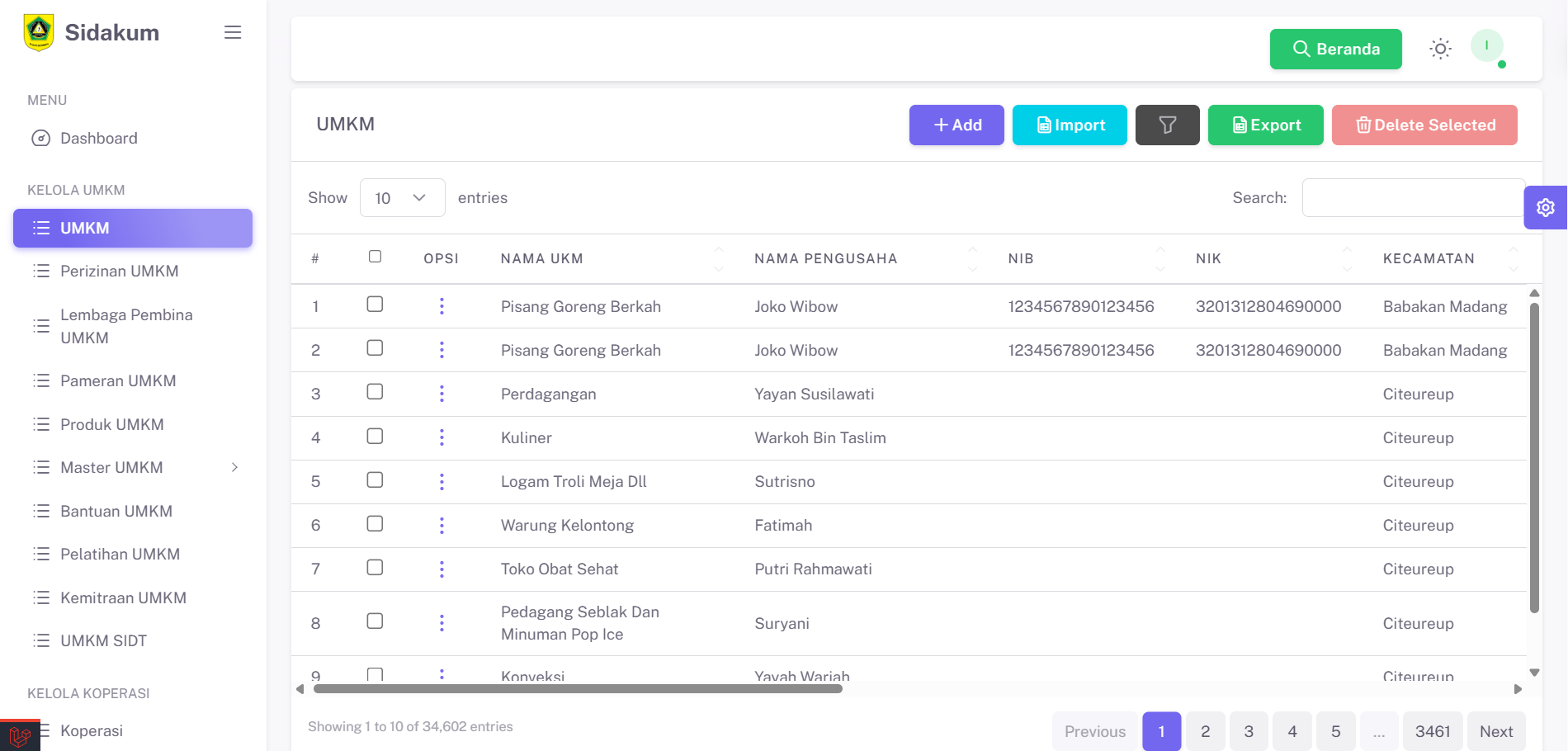Image resolution: width=1568 pixels, height=751 pixels.
Task: Tick the checkbox for Warung Kelontong
Action: click(x=375, y=523)
